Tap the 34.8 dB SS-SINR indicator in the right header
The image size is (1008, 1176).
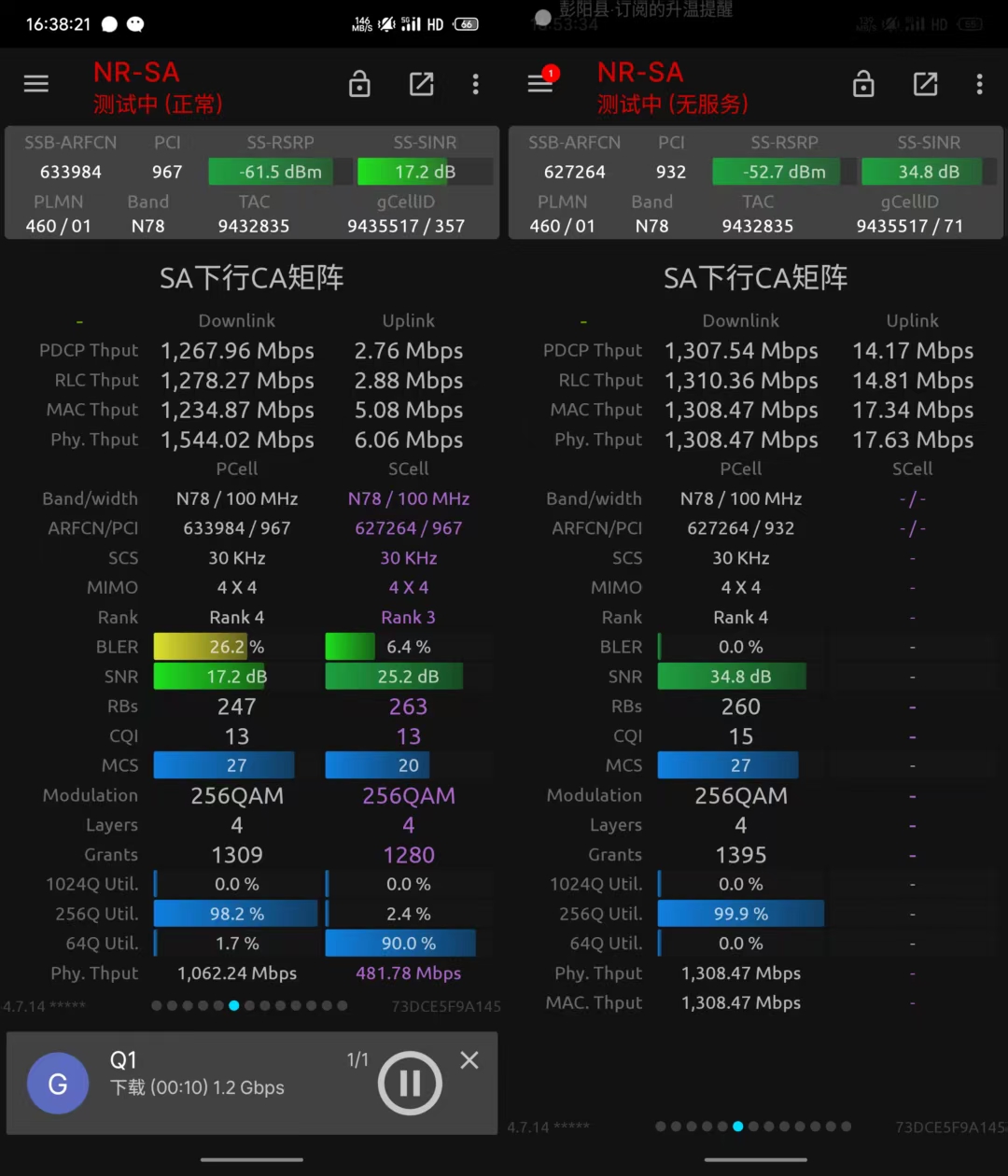928,172
